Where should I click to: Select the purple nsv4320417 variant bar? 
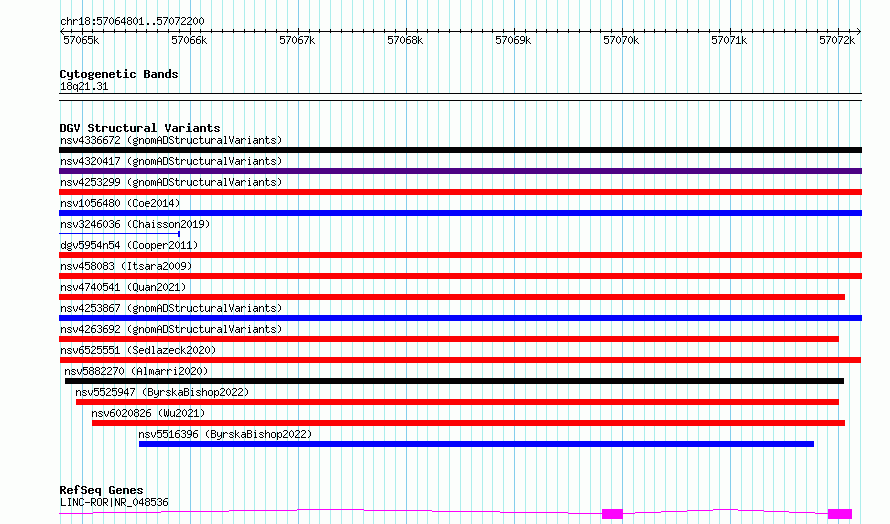(x=460, y=171)
